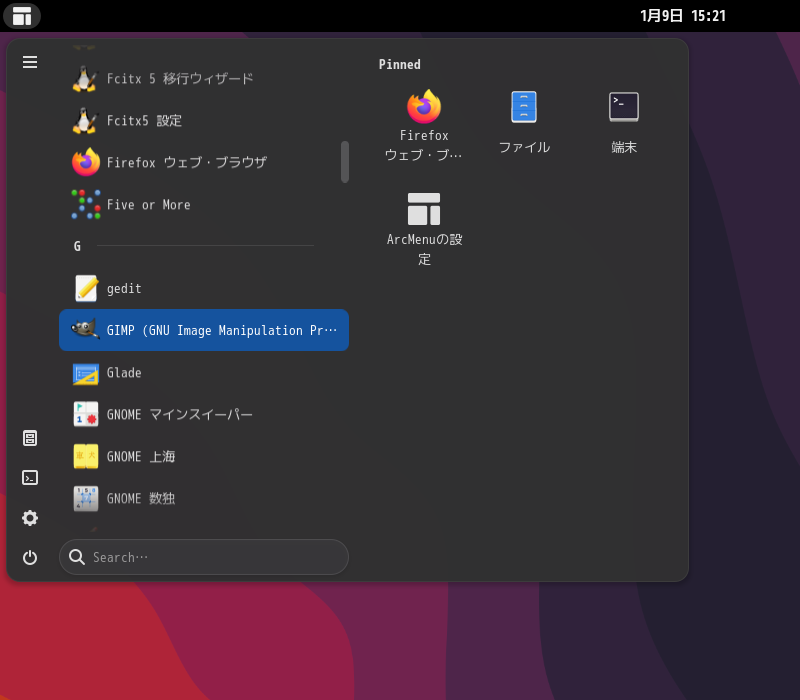Launch Fcitx5 設定 penguin icon

85,121
